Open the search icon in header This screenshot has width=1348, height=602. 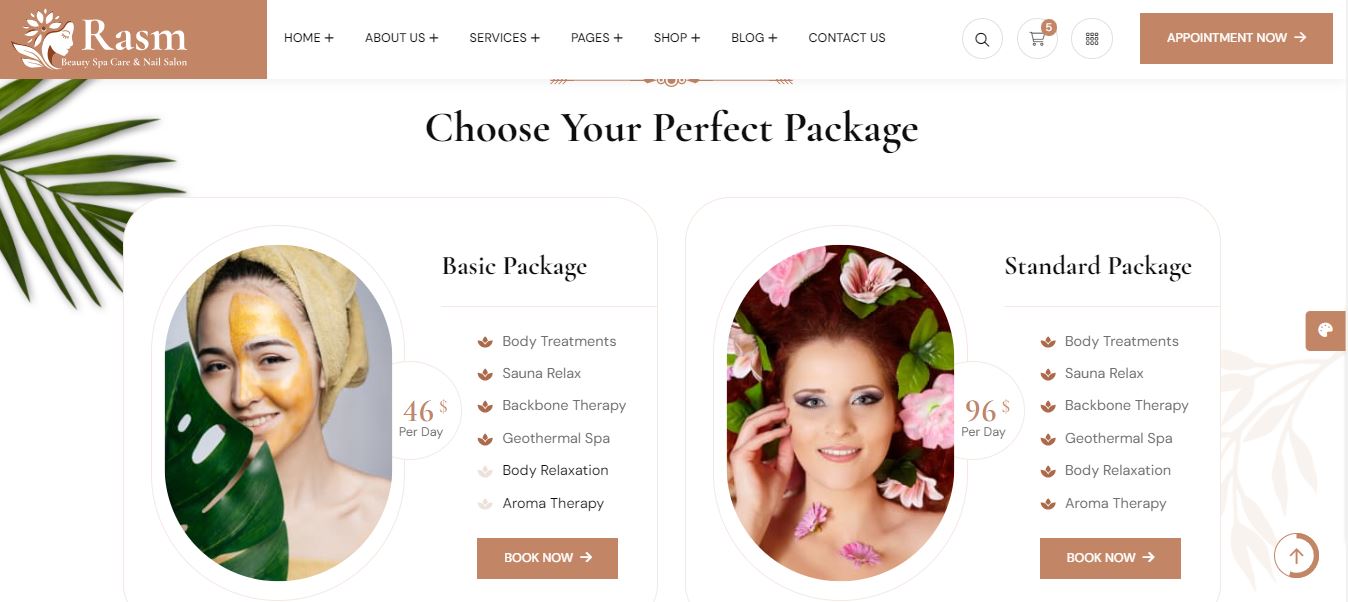click(982, 39)
